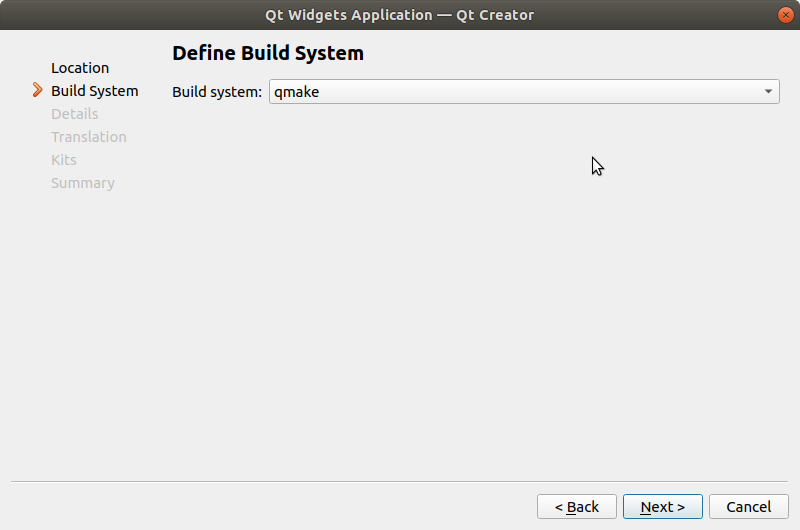Select the Location wizard step
The height and width of the screenshot is (530, 800).
pos(80,68)
